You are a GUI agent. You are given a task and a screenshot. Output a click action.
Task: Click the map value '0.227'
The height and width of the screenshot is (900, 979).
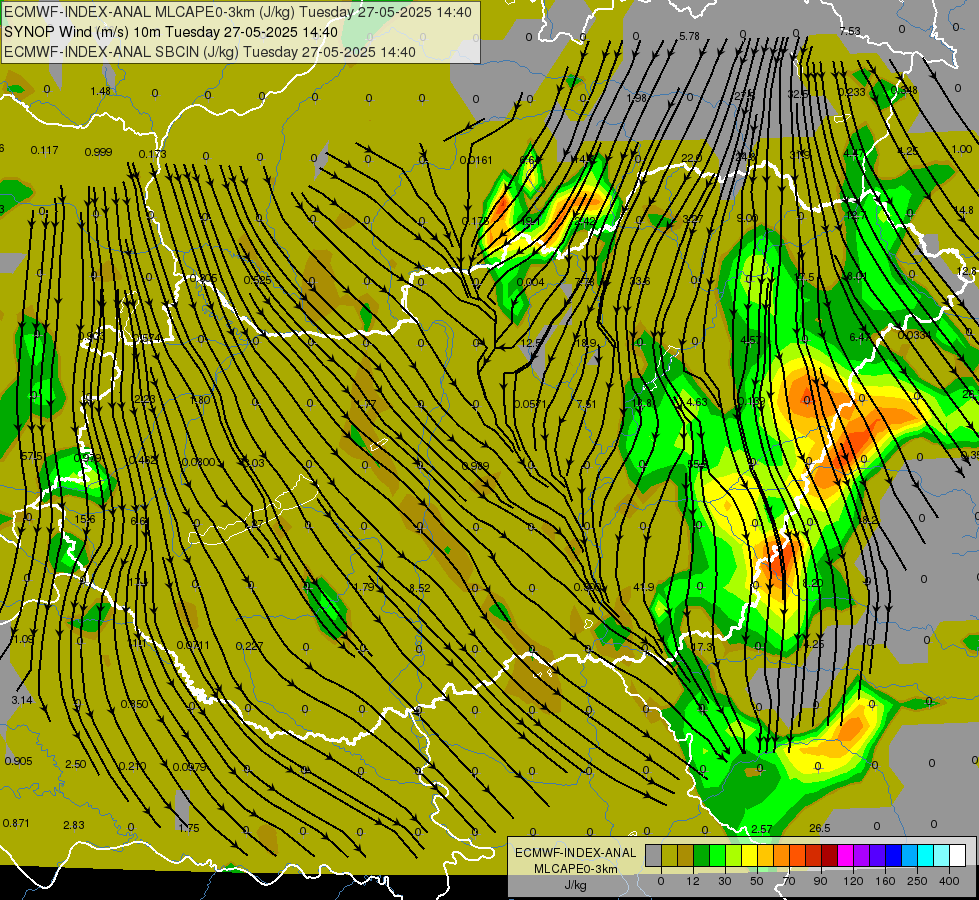(x=249, y=646)
